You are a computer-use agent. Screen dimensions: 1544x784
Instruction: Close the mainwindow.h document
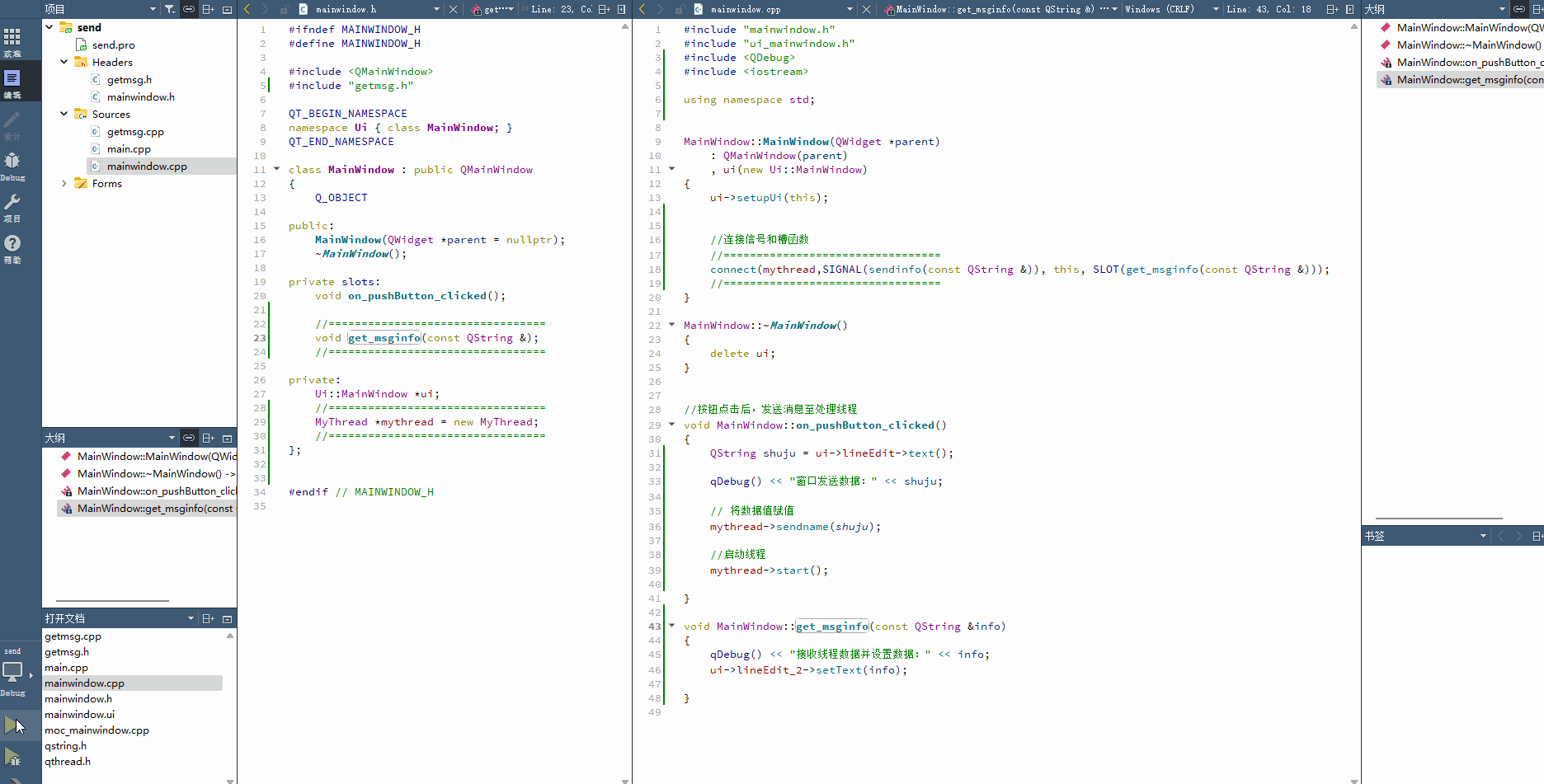453,9
